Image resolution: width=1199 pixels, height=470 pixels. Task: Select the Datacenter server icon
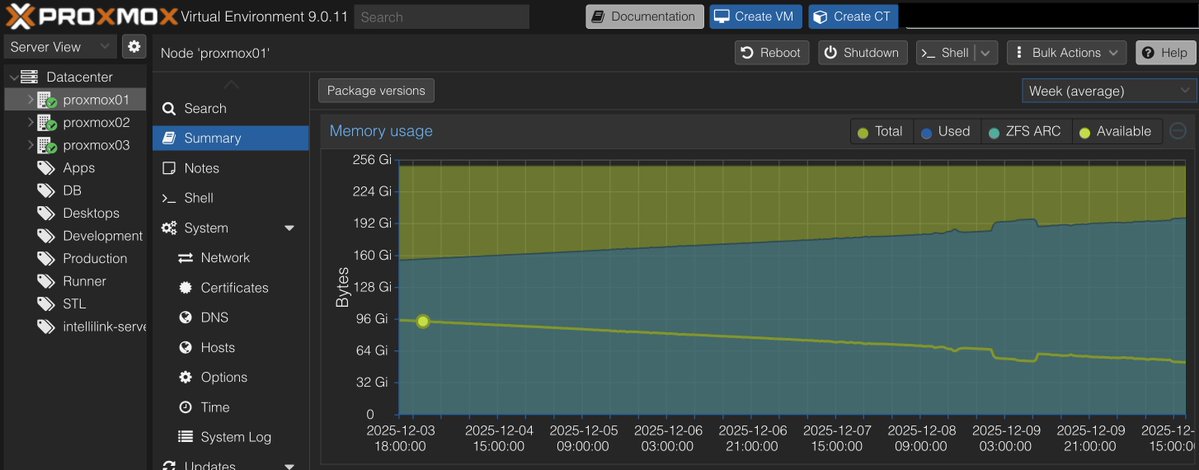tap(29, 77)
